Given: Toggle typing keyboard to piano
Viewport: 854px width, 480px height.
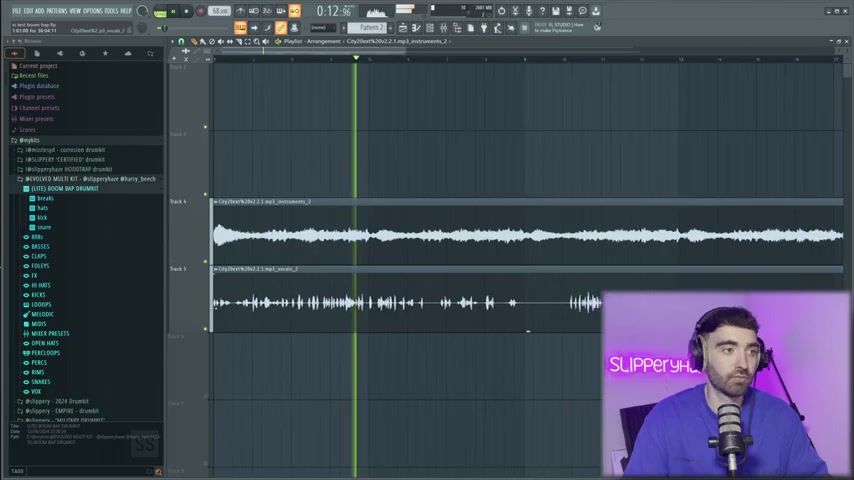Looking at the screenshot, I should pyautogui.click(x=240, y=28).
